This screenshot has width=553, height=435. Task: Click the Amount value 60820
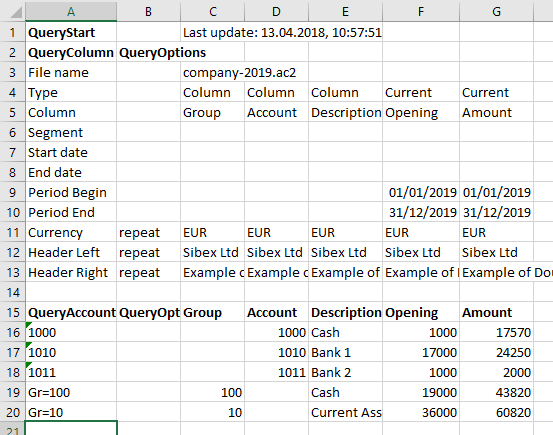(496, 412)
